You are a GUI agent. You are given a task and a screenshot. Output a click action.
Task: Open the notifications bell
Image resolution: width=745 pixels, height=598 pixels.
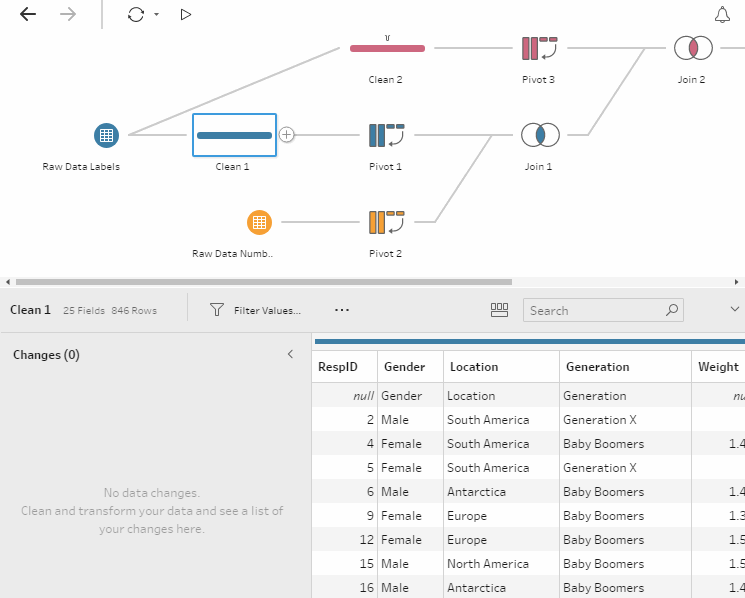722,15
